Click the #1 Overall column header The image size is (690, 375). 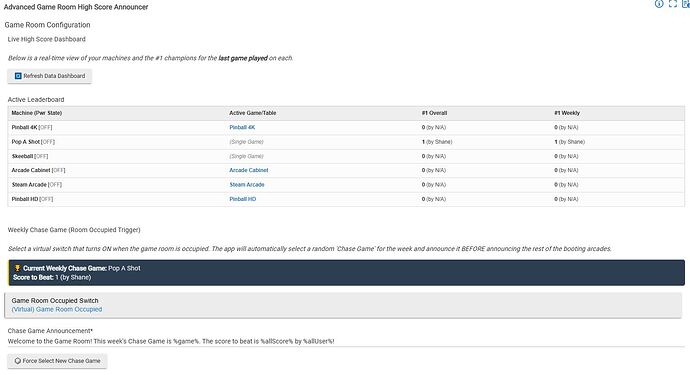click(x=434, y=113)
